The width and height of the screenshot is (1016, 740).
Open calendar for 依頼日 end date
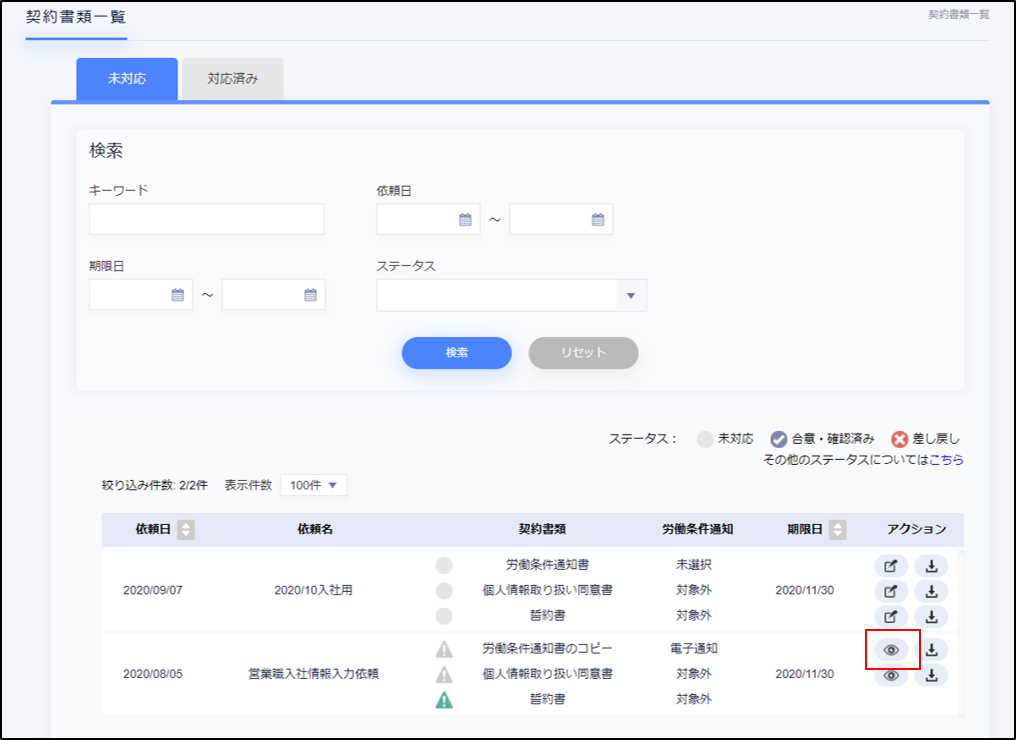click(x=598, y=220)
